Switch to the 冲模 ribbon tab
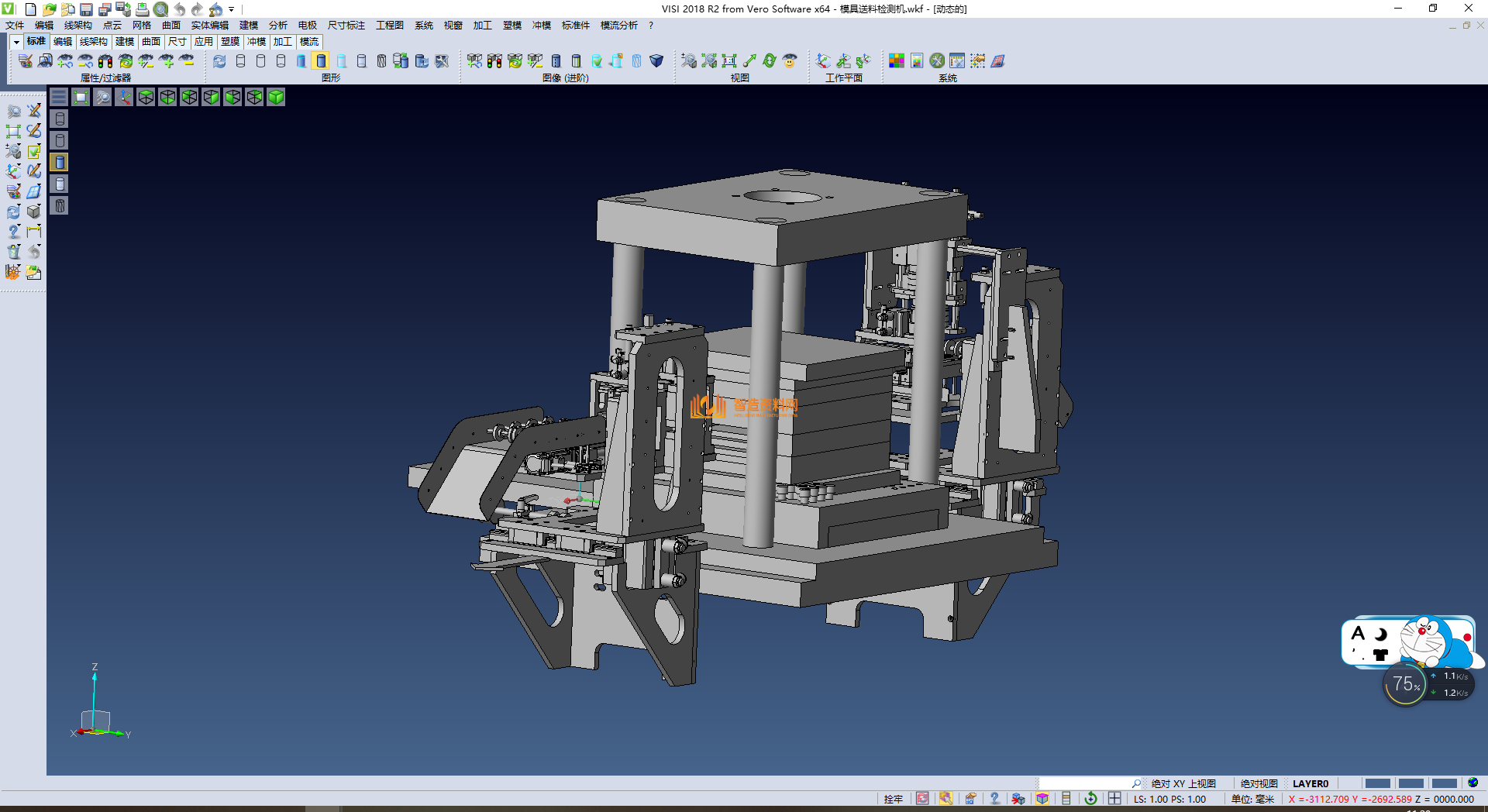The width and height of the screenshot is (1488, 812). pyautogui.click(x=257, y=42)
